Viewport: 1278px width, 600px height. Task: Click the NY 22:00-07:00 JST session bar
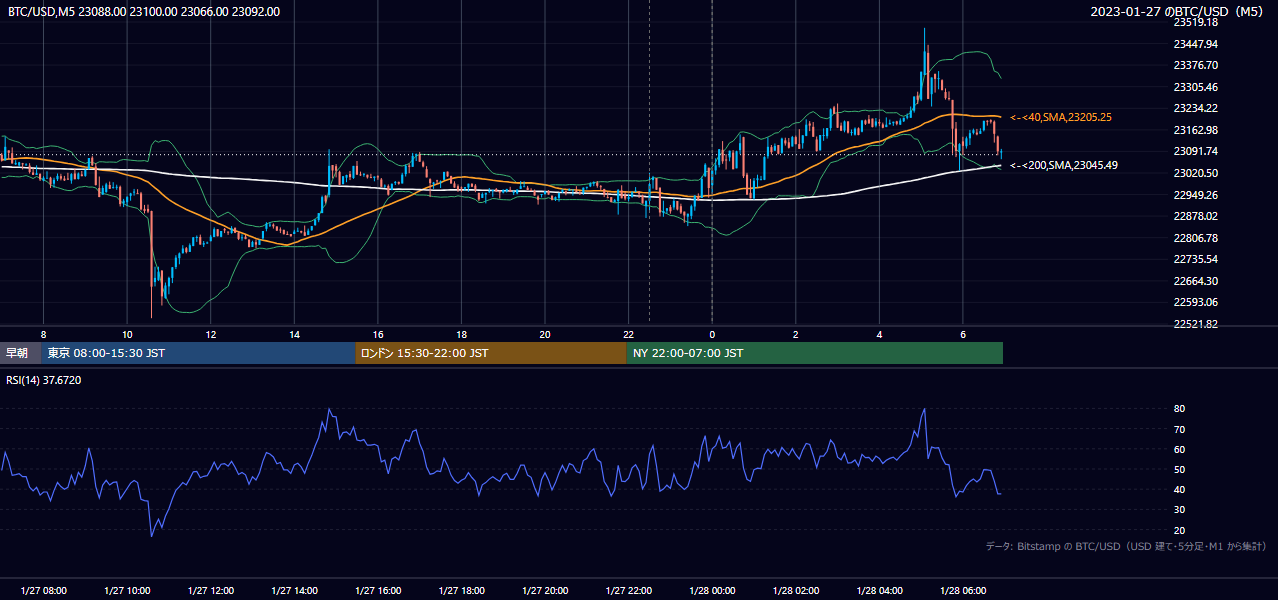pyautogui.click(x=814, y=353)
